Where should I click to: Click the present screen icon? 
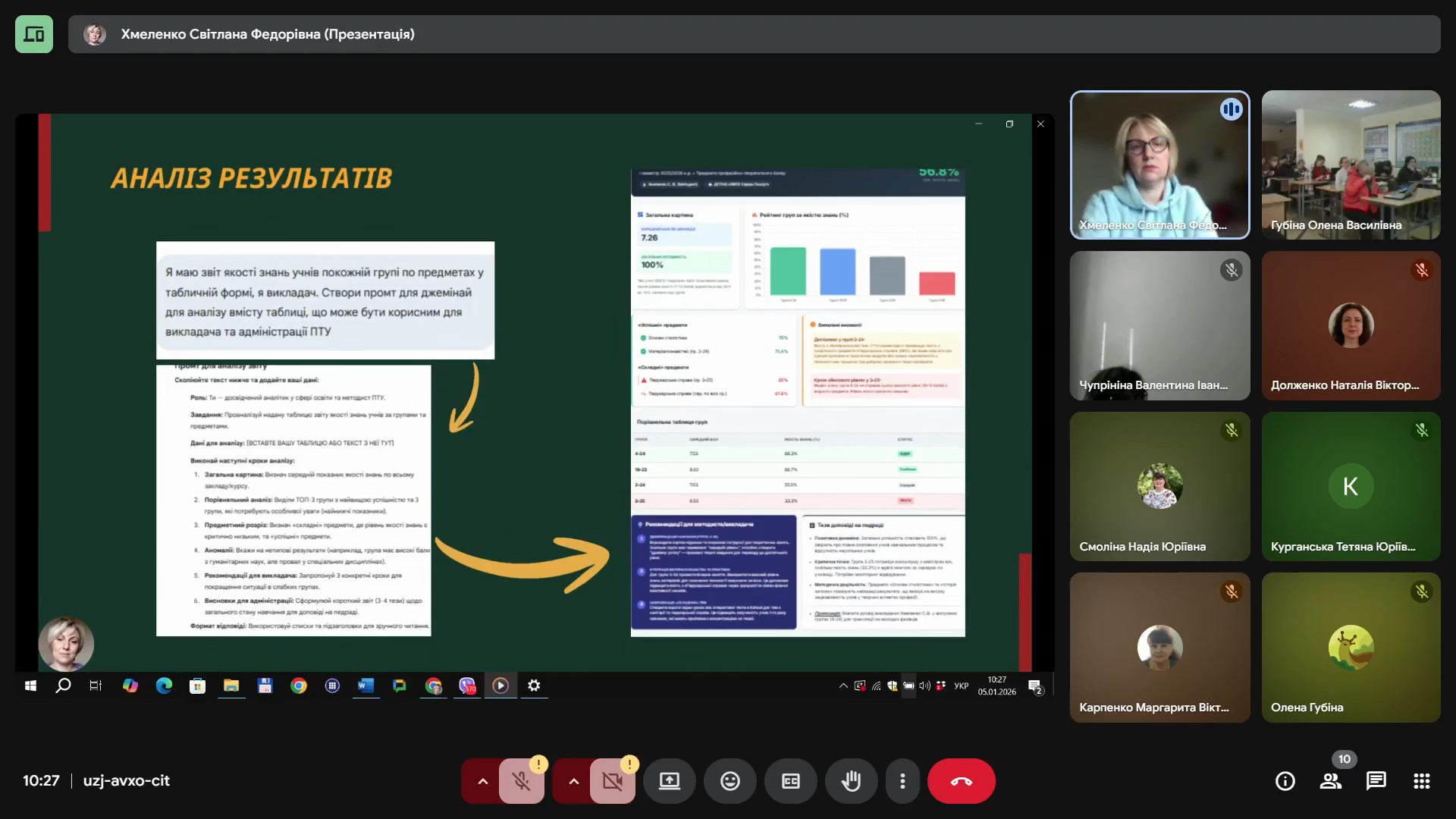point(669,781)
